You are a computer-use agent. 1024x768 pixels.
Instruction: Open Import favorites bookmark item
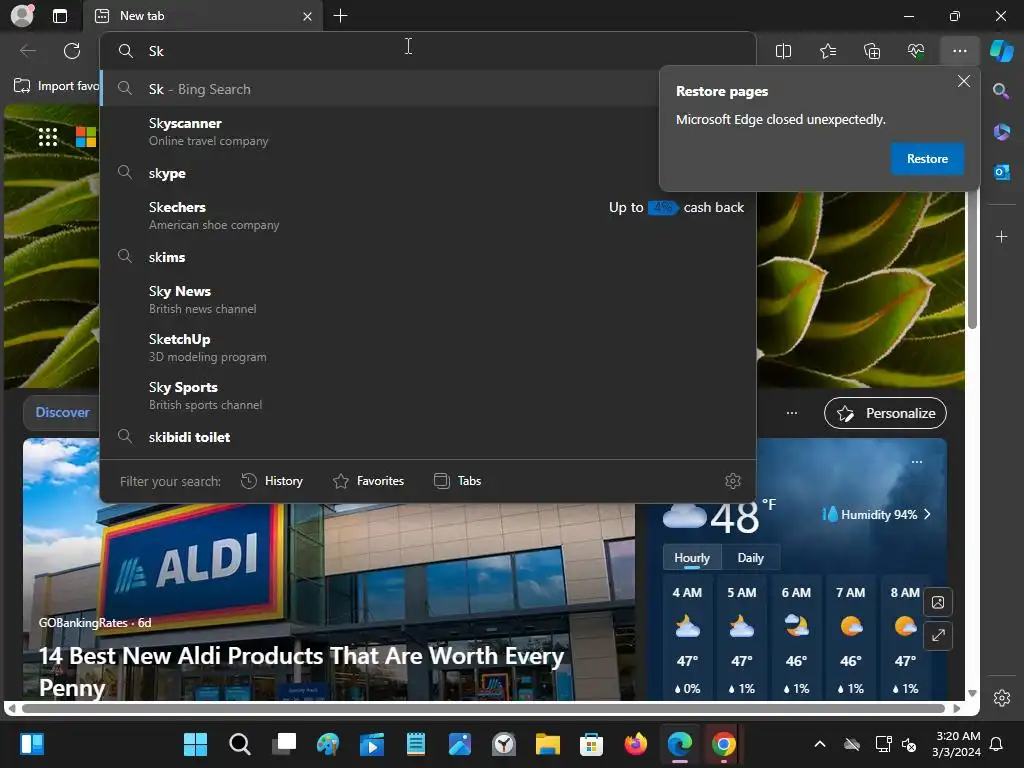tap(56, 86)
